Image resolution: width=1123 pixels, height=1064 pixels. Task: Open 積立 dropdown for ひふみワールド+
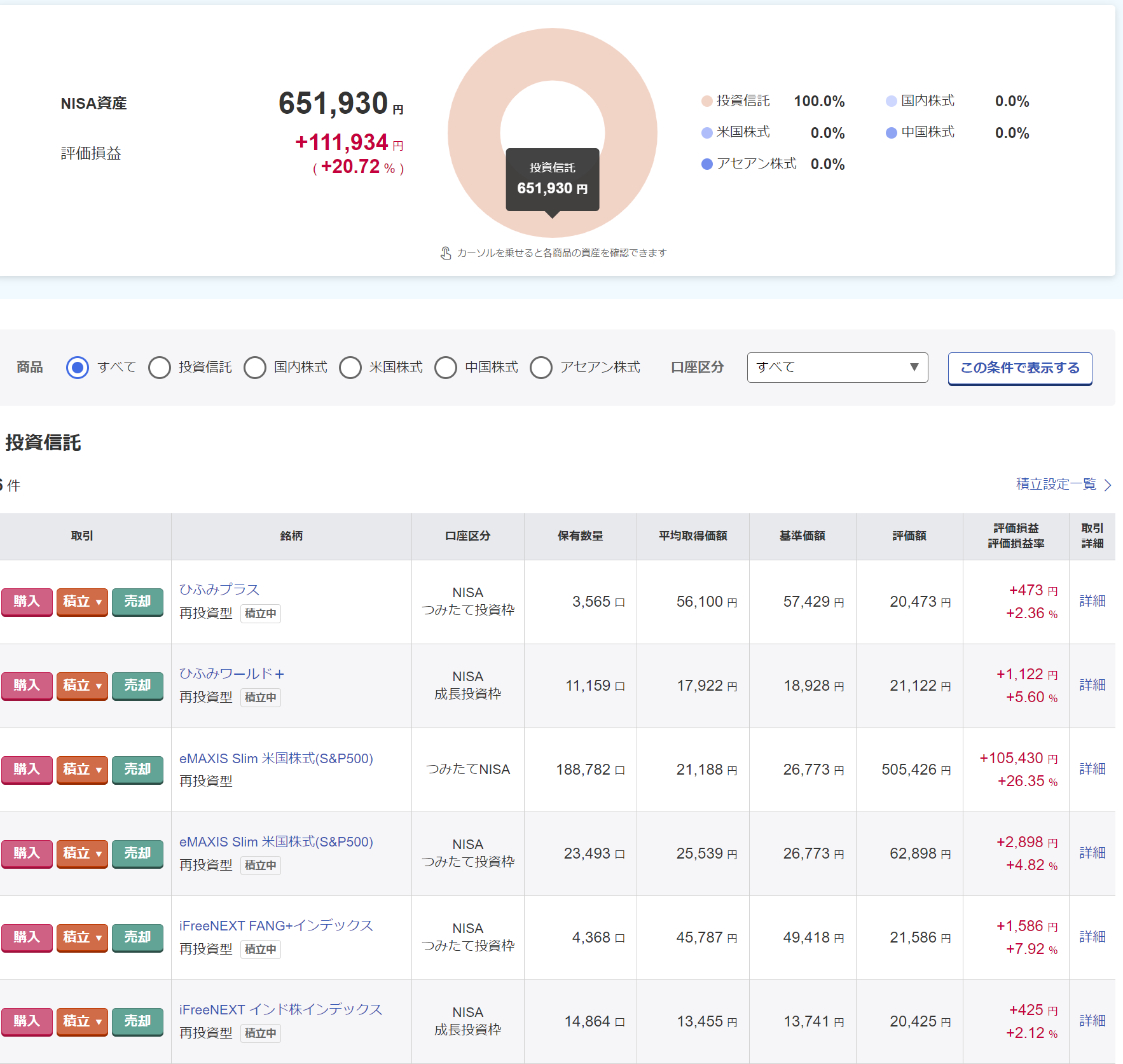click(x=82, y=686)
